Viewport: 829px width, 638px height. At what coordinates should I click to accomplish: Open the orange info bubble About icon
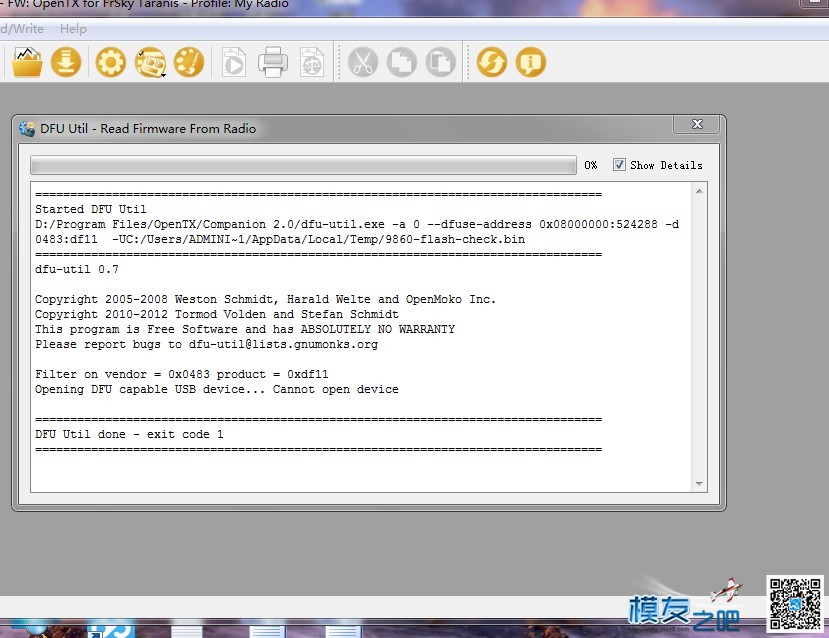coord(531,62)
